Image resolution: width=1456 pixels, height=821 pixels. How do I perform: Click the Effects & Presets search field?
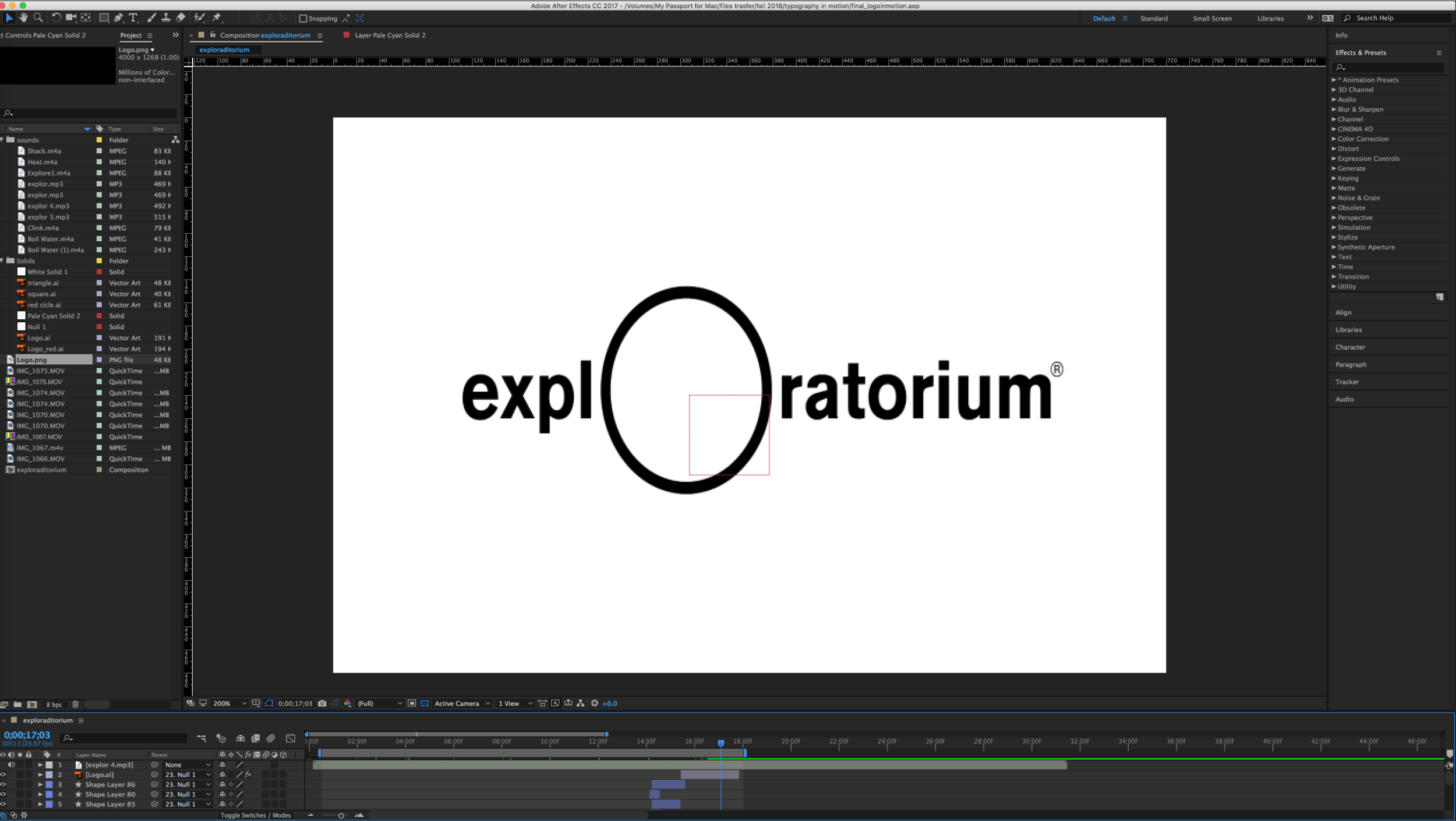(1389, 67)
